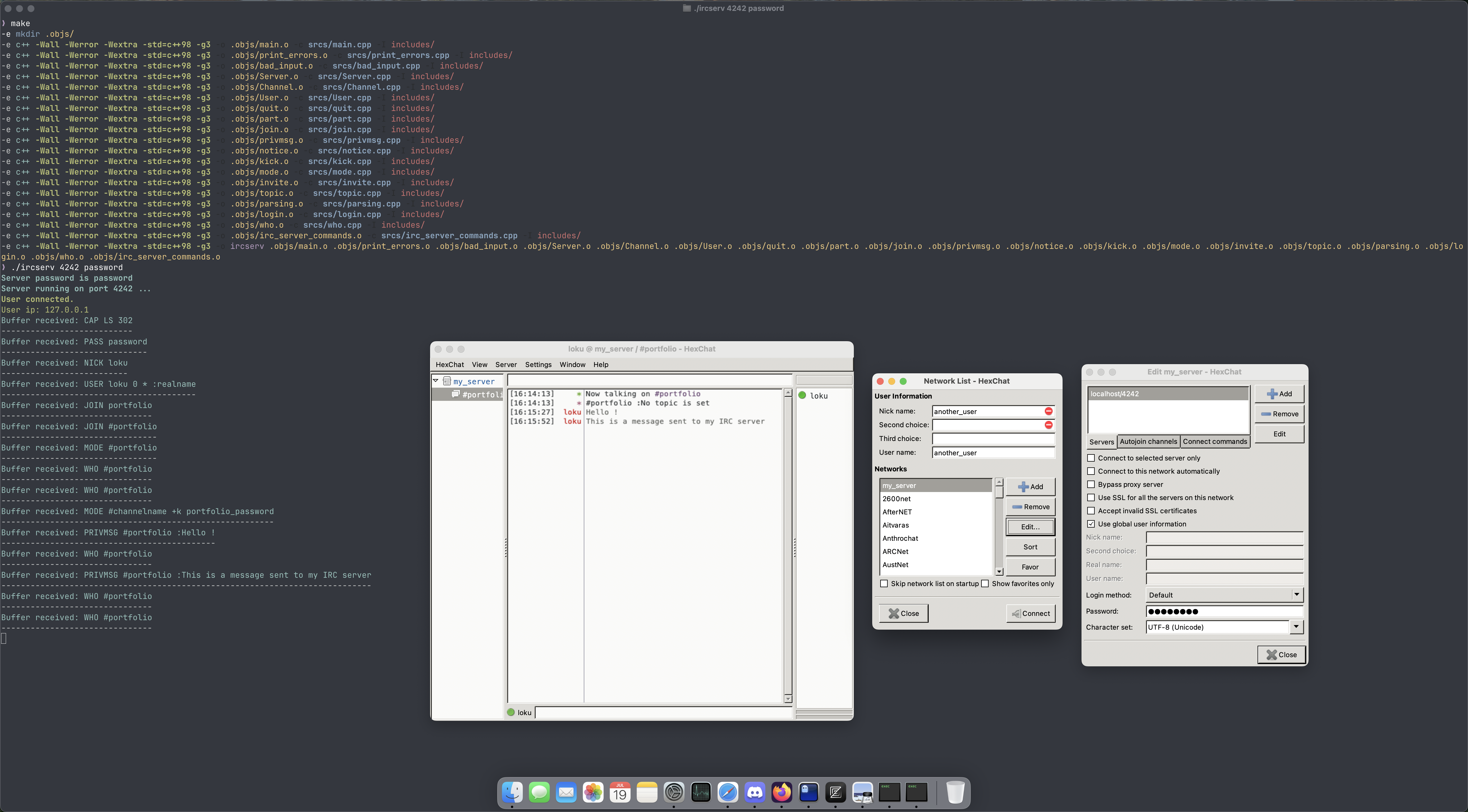Open the Zed editor icon in dock
The width and height of the screenshot is (1468, 812).
[x=835, y=792]
